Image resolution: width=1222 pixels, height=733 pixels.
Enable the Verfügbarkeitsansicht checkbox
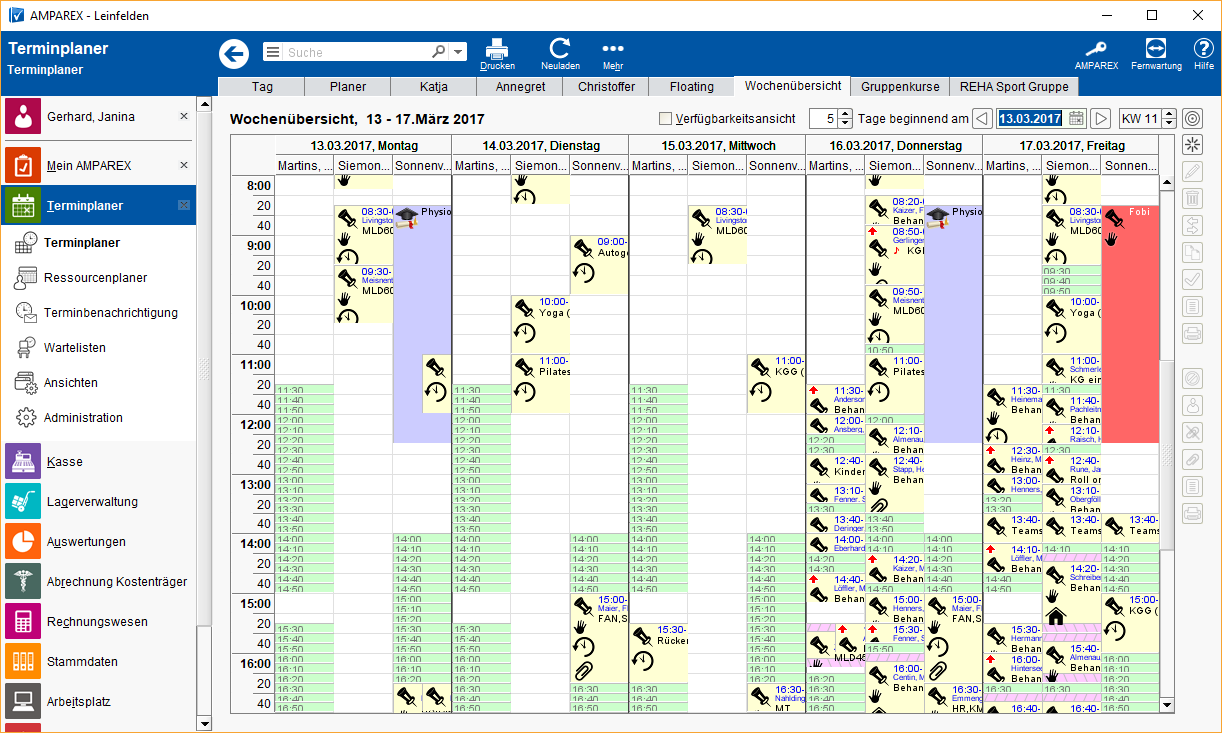[x=666, y=119]
